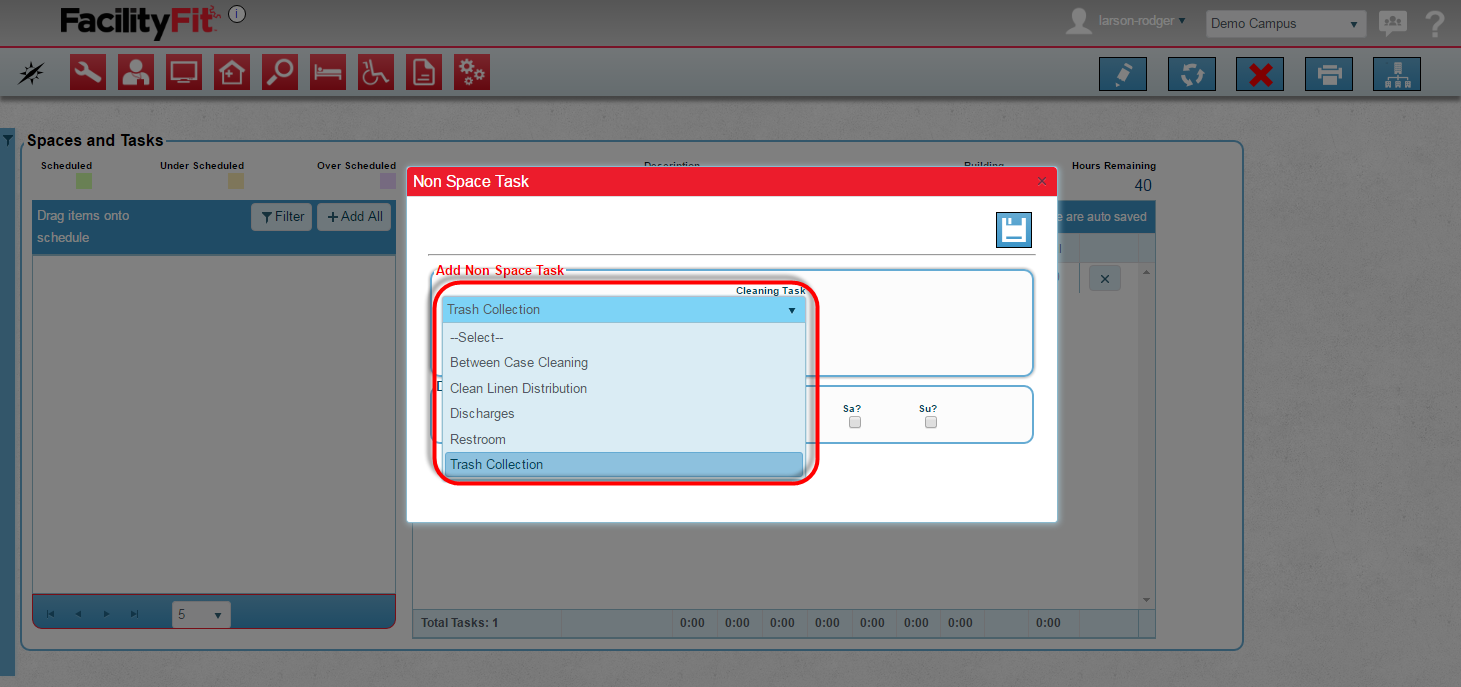
Task: Click the red X delete toolbar button
Action: (x=1260, y=75)
